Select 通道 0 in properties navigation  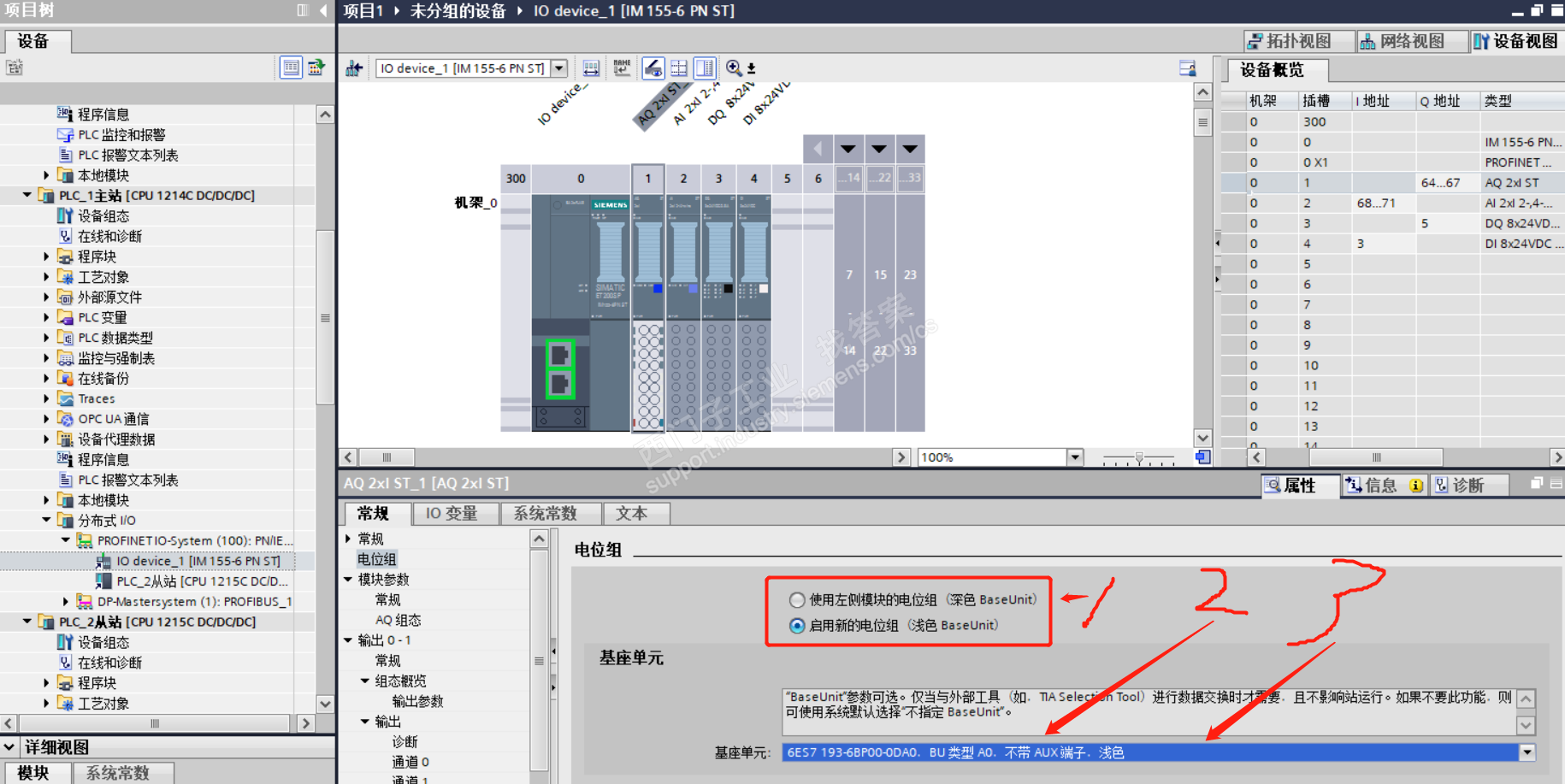(x=410, y=762)
